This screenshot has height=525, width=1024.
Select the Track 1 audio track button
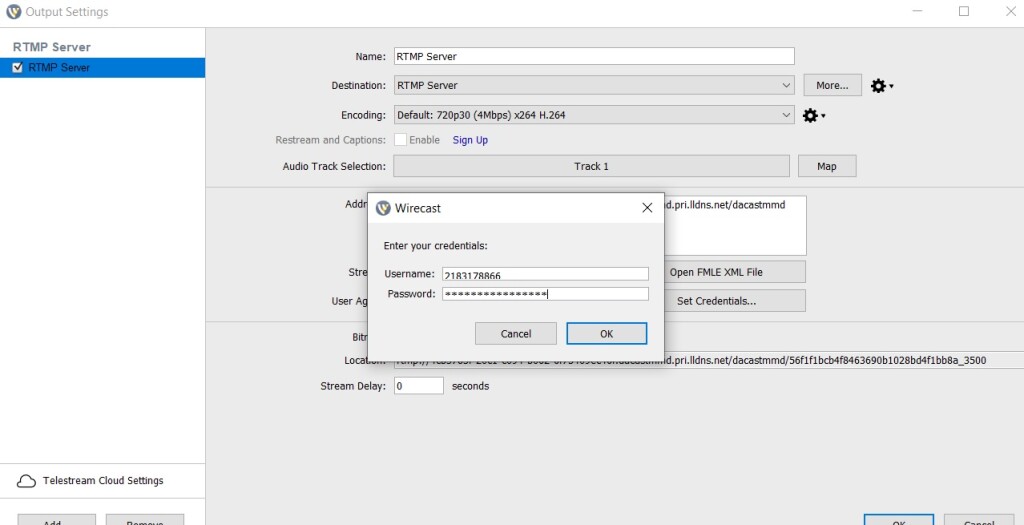click(x=591, y=167)
